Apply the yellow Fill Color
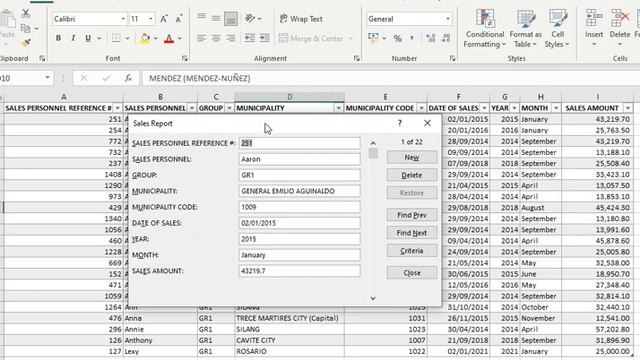 click(x=145, y=39)
